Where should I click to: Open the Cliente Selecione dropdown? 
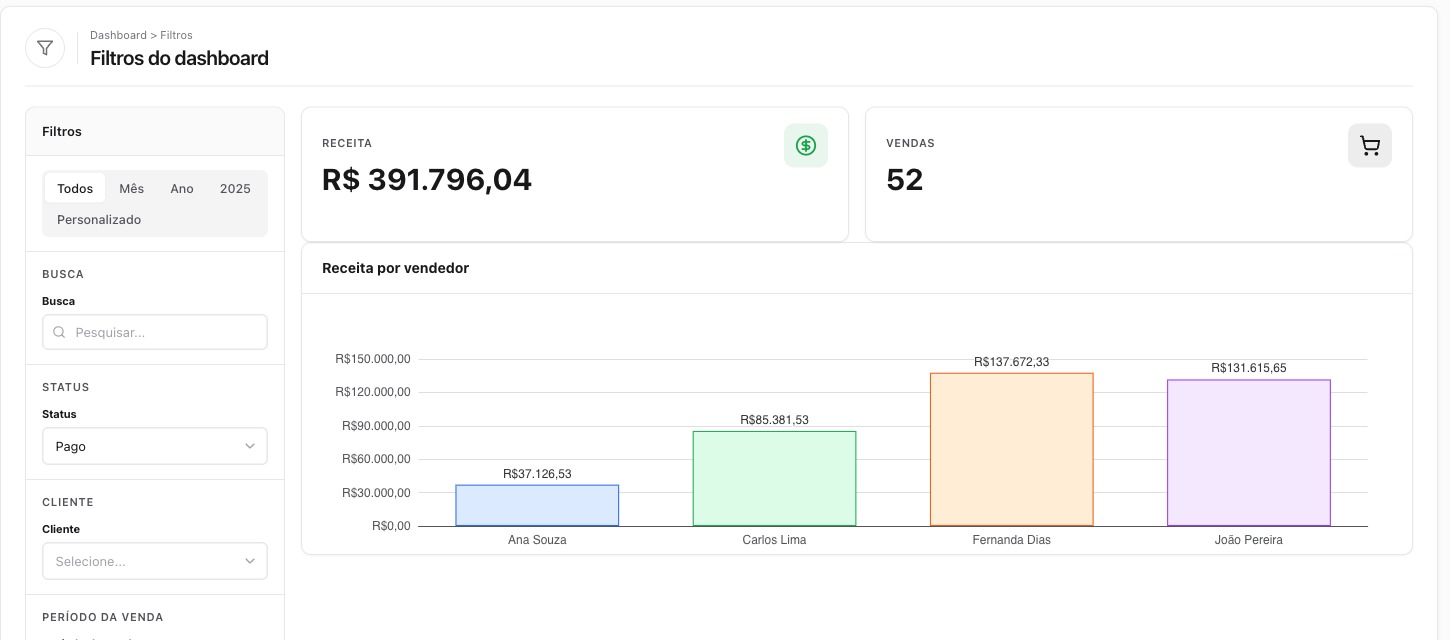[x=155, y=561]
